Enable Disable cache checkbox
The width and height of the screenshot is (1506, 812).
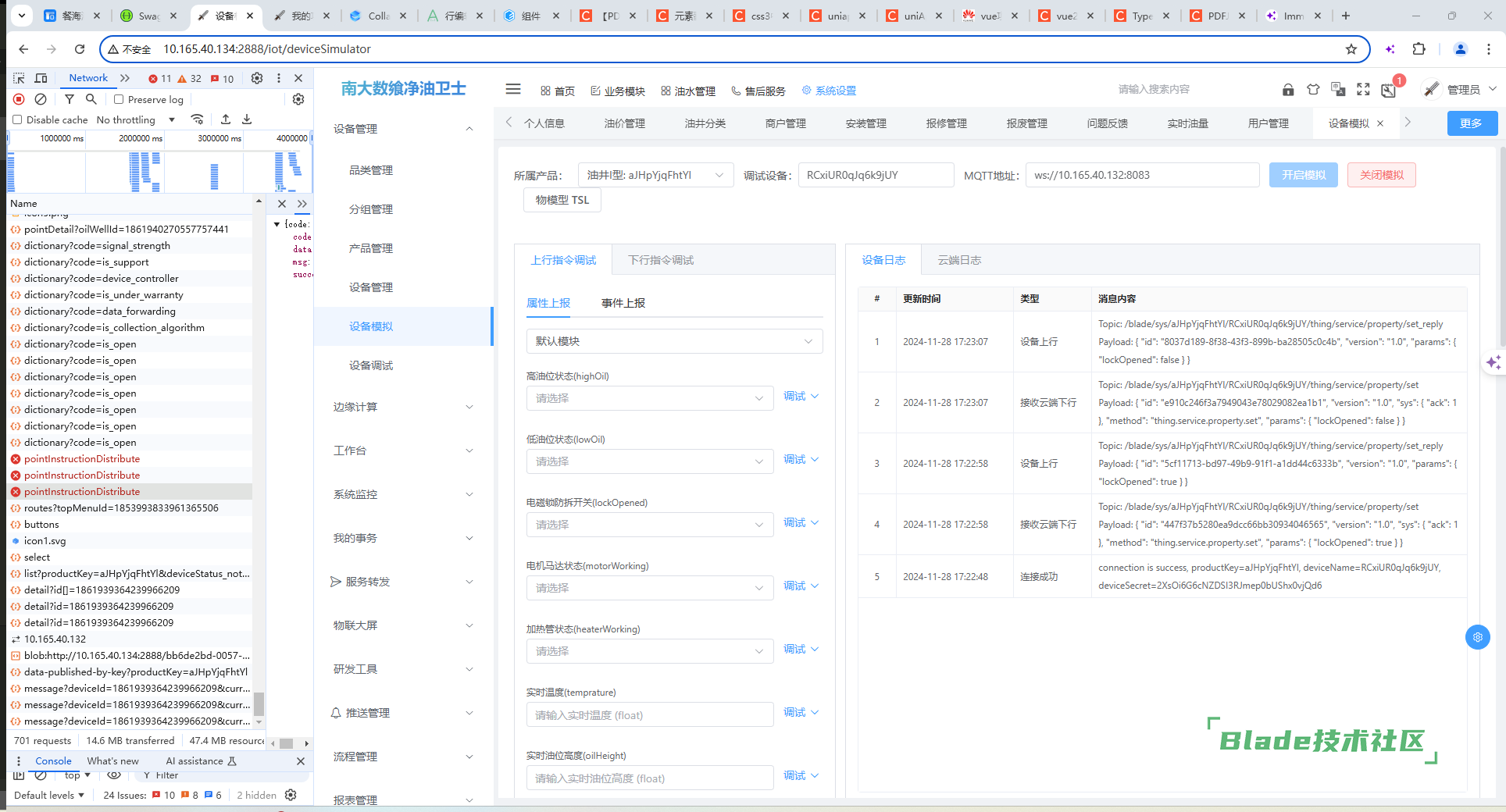pos(17,119)
